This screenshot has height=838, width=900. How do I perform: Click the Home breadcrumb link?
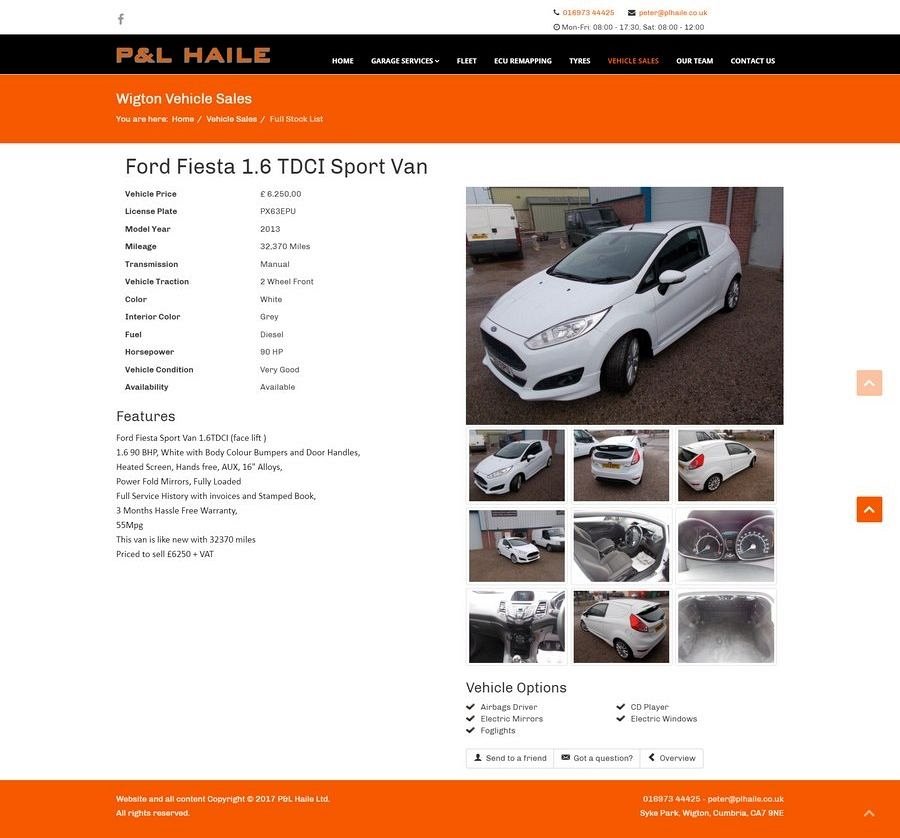(x=183, y=119)
